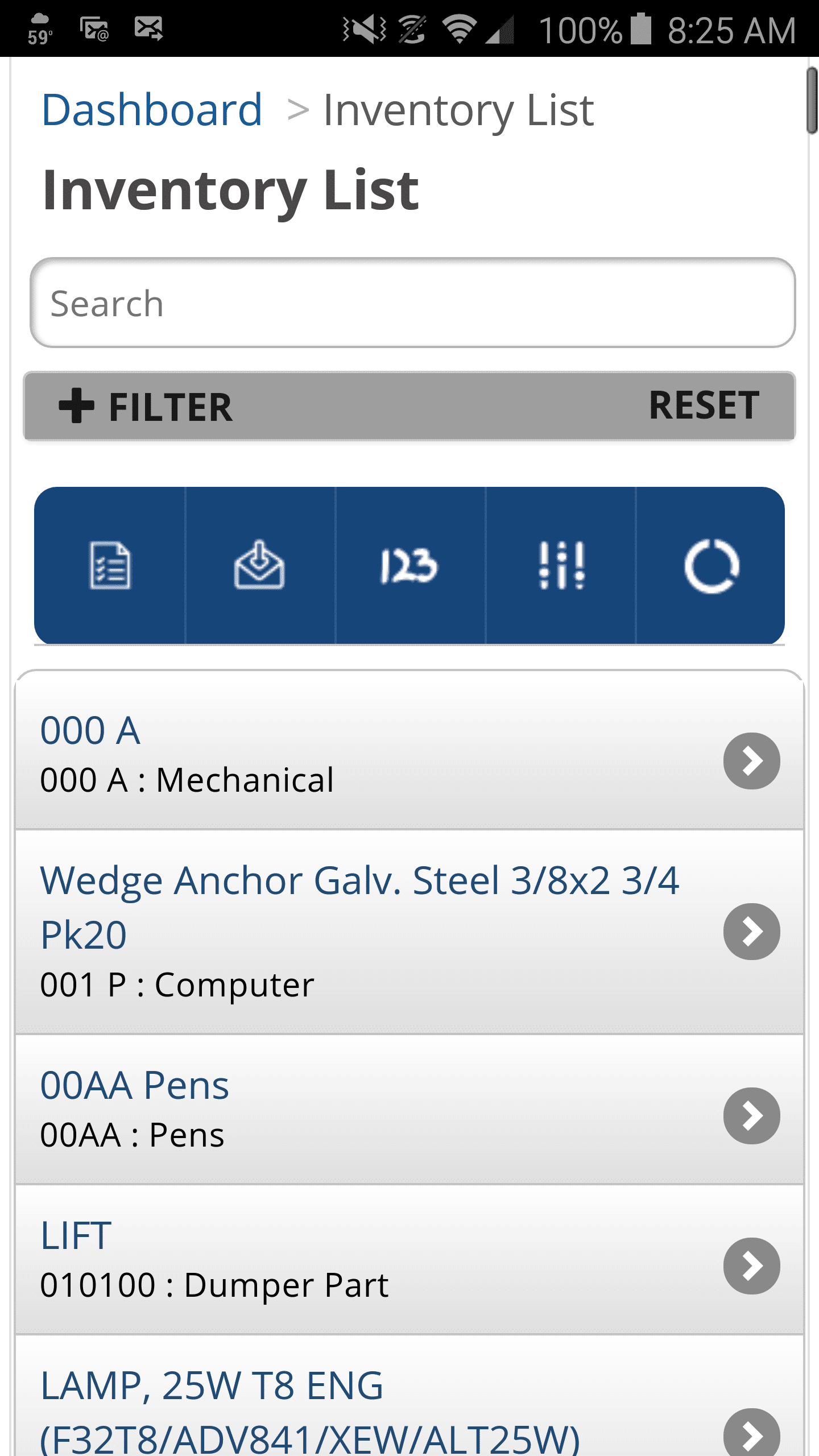
Task: Tap the mail notification icon in status bar
Action: pyautogui.click(x=148, y=28)
